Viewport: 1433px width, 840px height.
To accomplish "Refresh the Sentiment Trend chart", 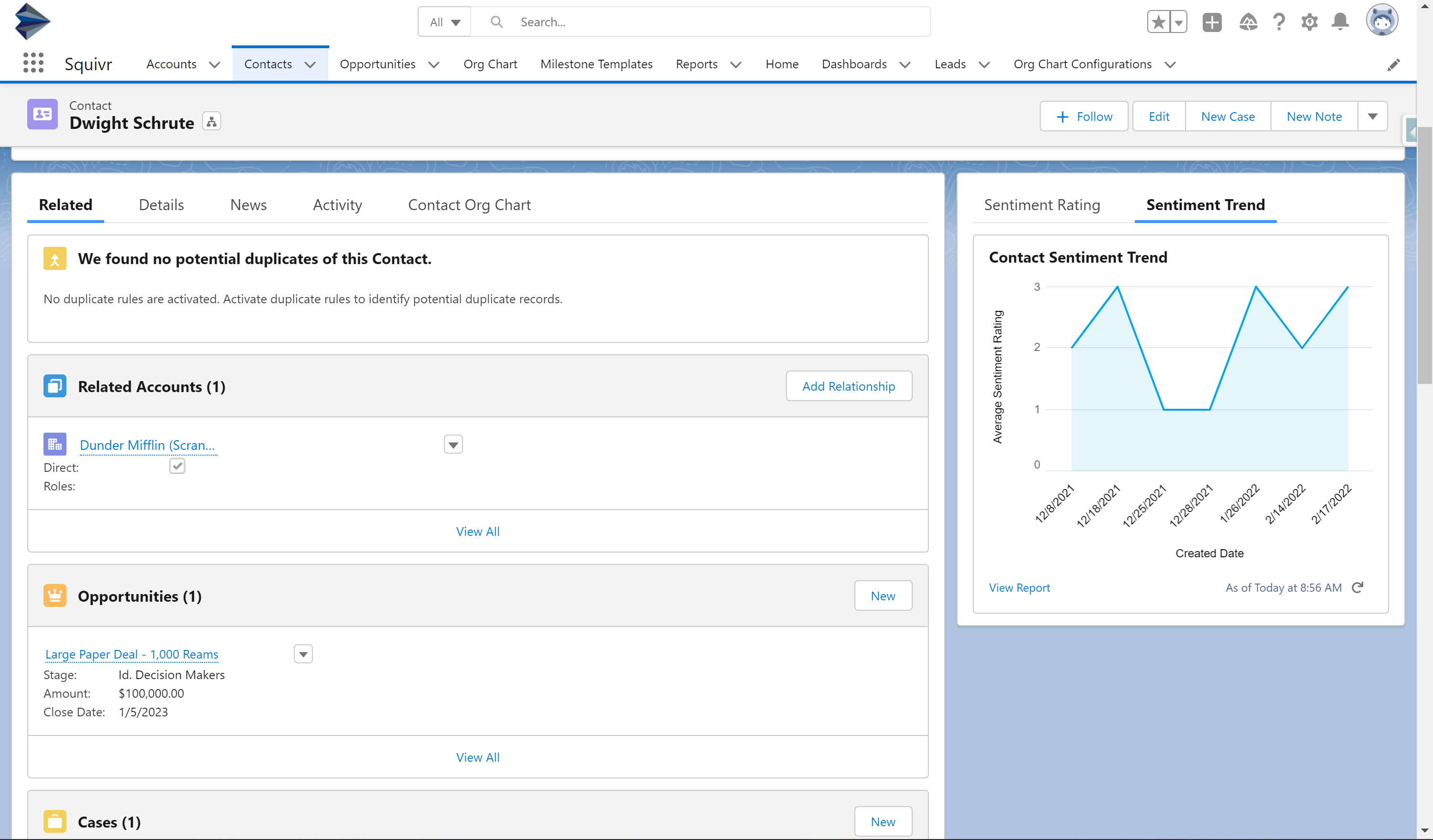I will (x=1358, y=587).
